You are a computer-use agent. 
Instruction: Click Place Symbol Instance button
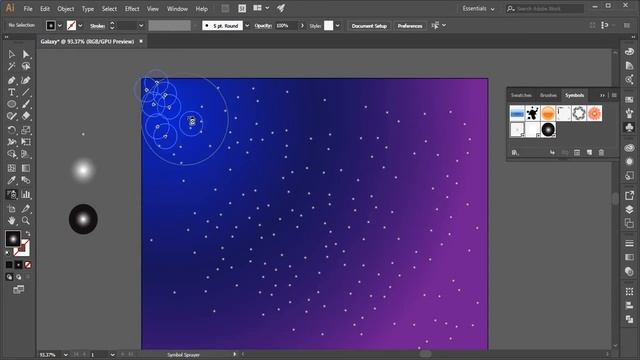tap(552, 152)
